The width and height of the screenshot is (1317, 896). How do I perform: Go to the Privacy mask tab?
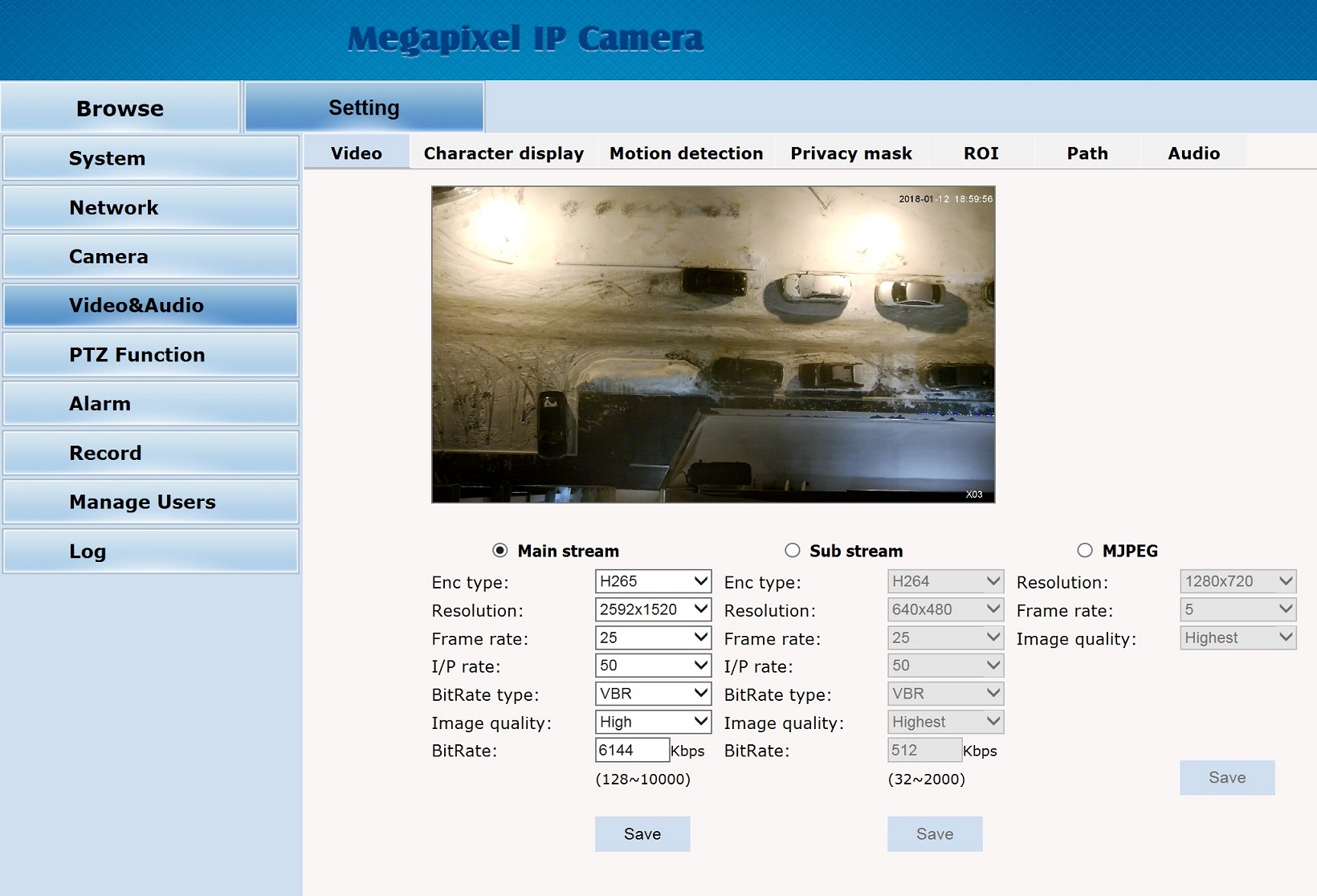pos(851,153)
